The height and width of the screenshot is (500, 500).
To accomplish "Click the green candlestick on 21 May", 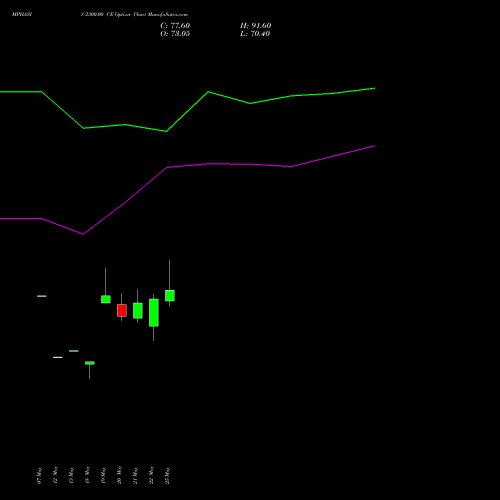I will (x=138, y=311).
